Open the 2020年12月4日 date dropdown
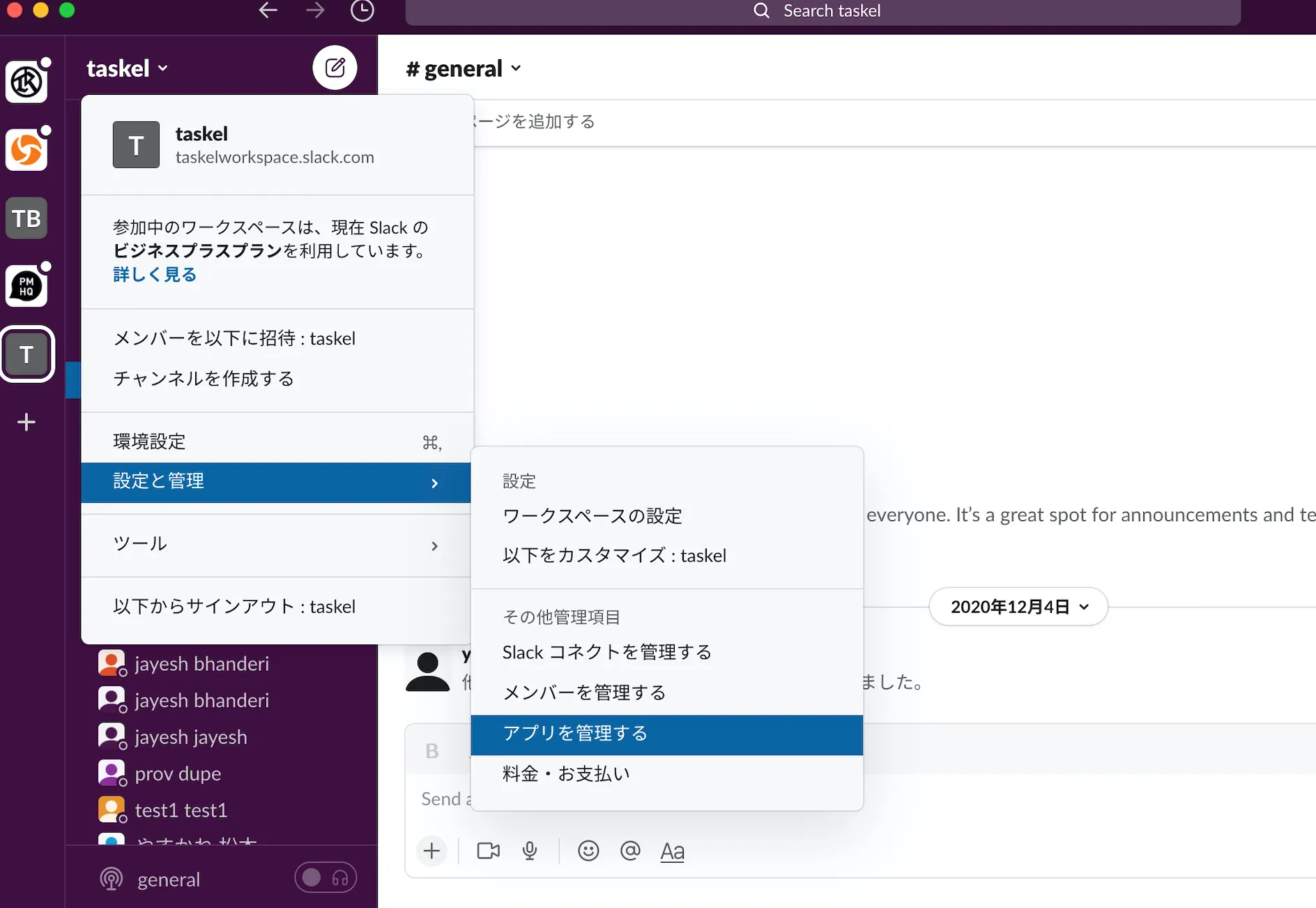The width and height of the screenshot is (1316, 908). pyautogui.click(x=1018, y=607)
